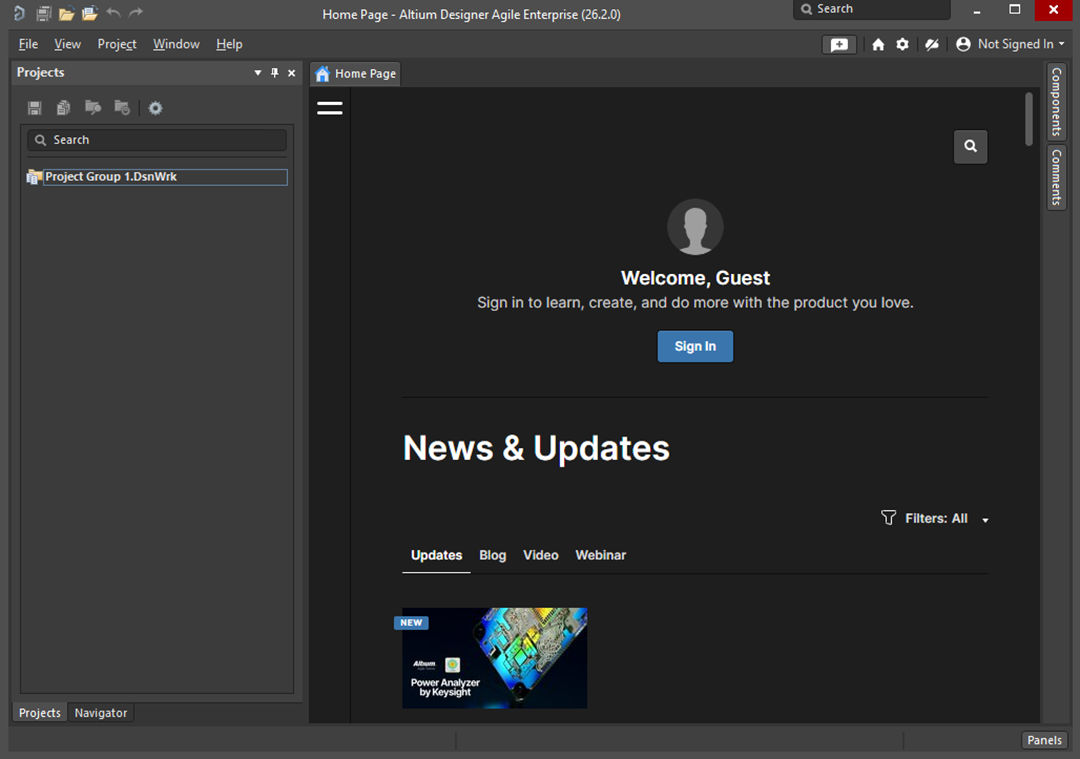1080x759 pixels.
Task: Open the Project menu
Action: coord(116,44)
